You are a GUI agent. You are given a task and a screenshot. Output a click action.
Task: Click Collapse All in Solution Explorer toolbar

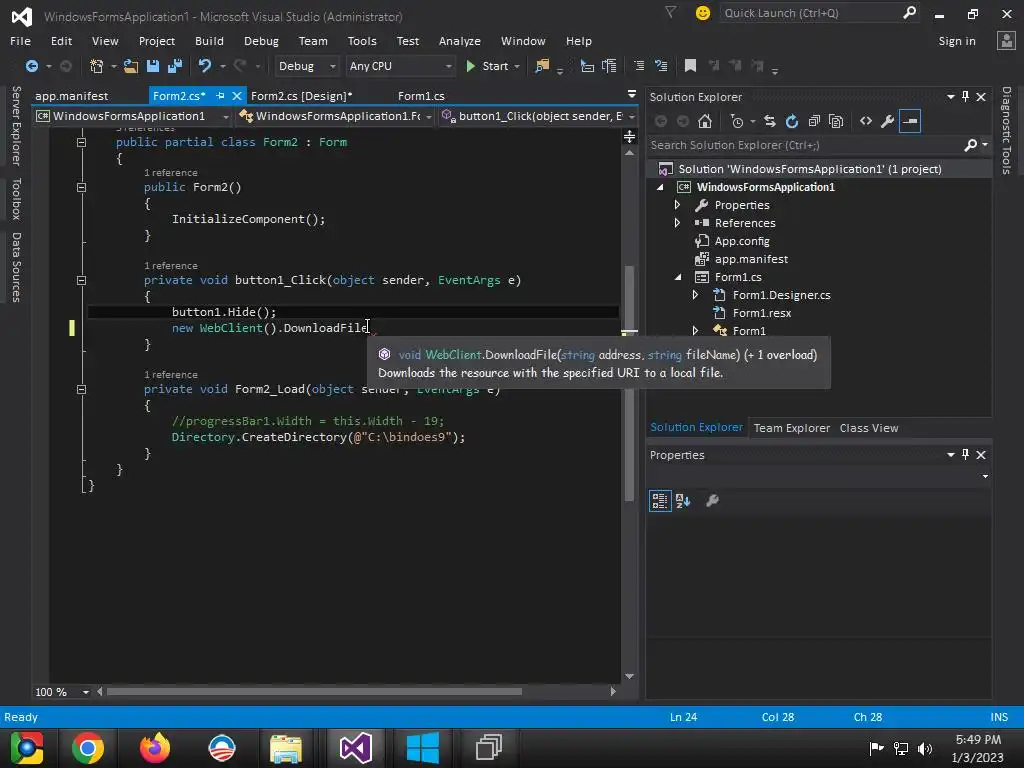pos(814,121)
